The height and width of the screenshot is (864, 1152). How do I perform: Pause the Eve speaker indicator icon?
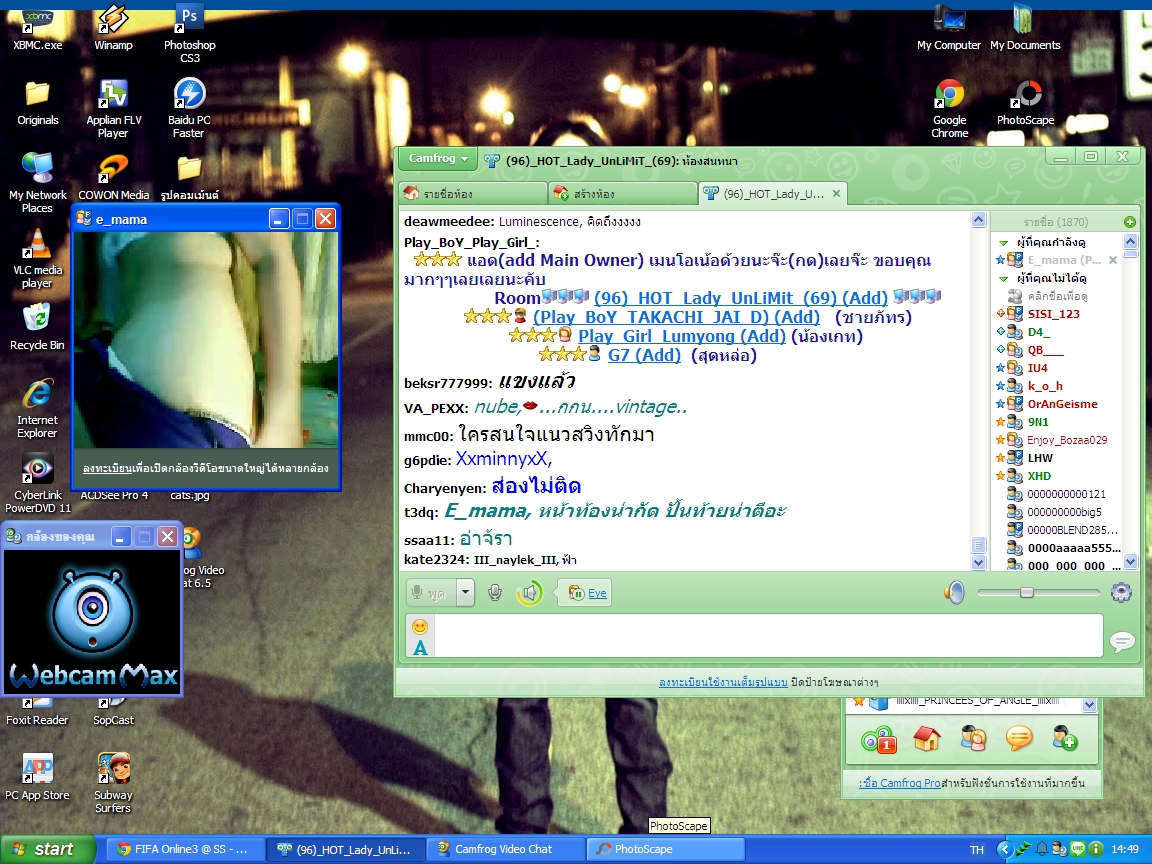577,593
